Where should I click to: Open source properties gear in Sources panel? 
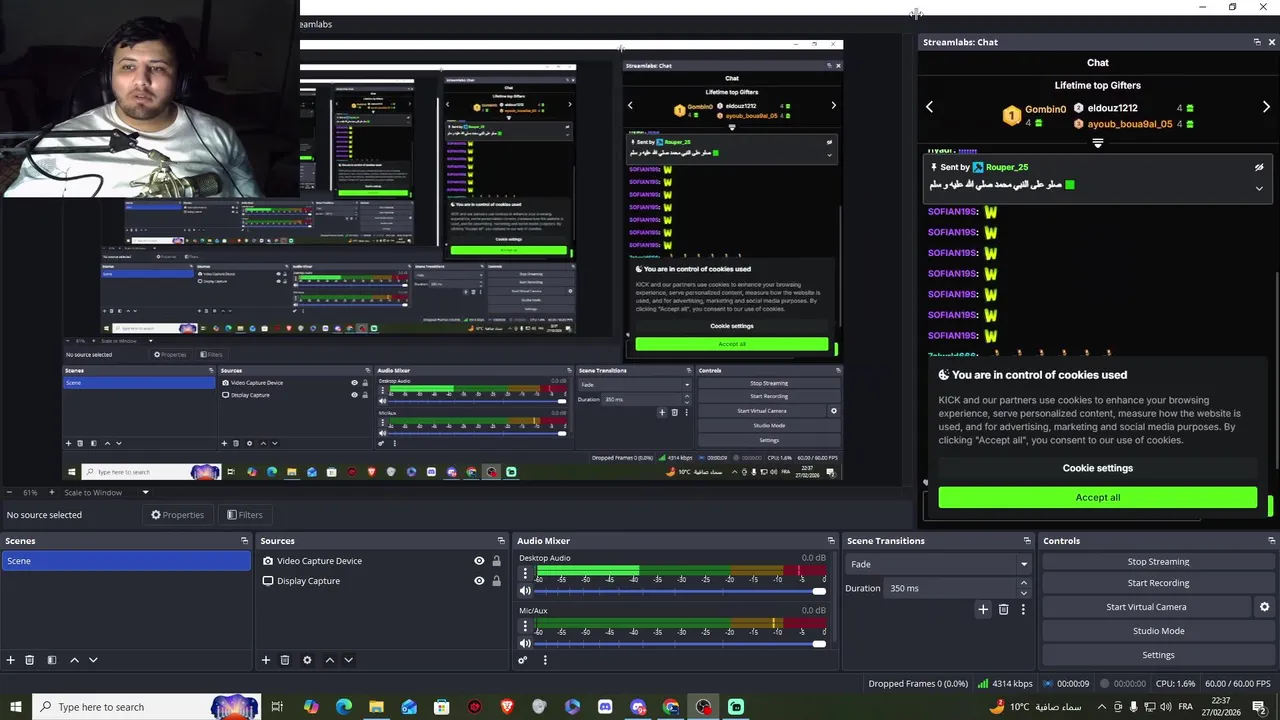[x=307, y=660]
